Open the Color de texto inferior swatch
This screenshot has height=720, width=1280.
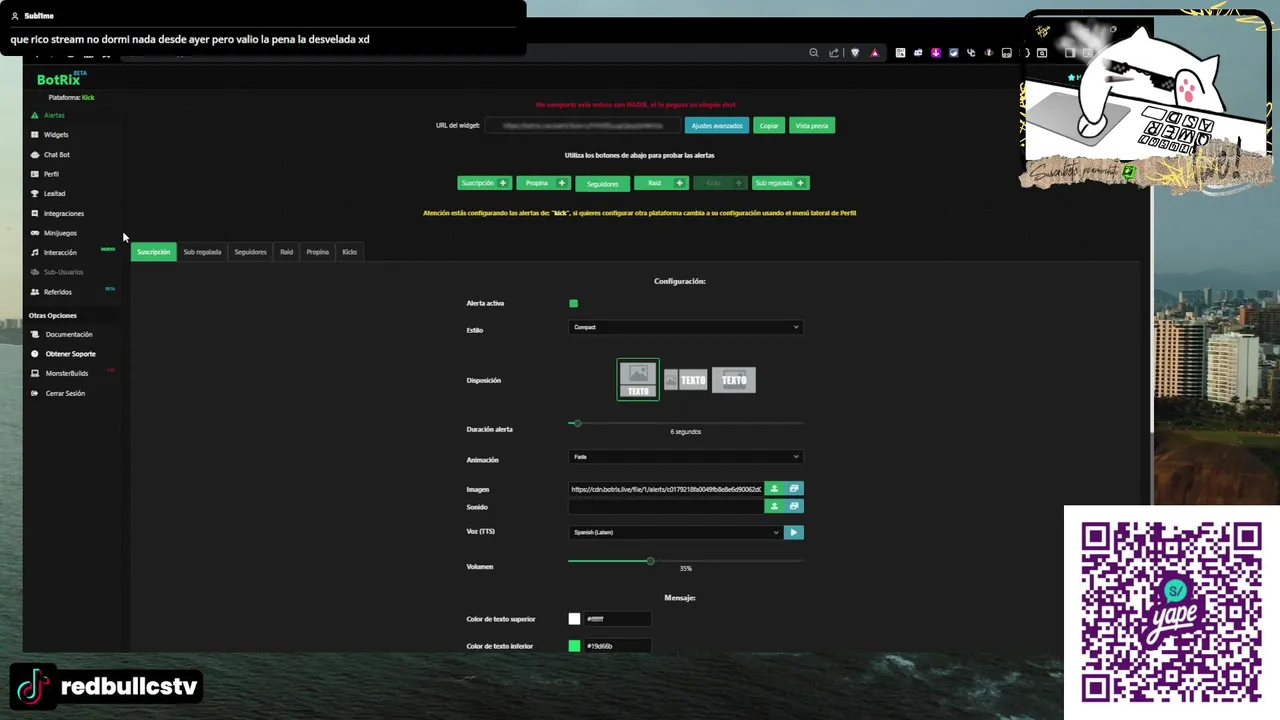click(x=574, y=646)
